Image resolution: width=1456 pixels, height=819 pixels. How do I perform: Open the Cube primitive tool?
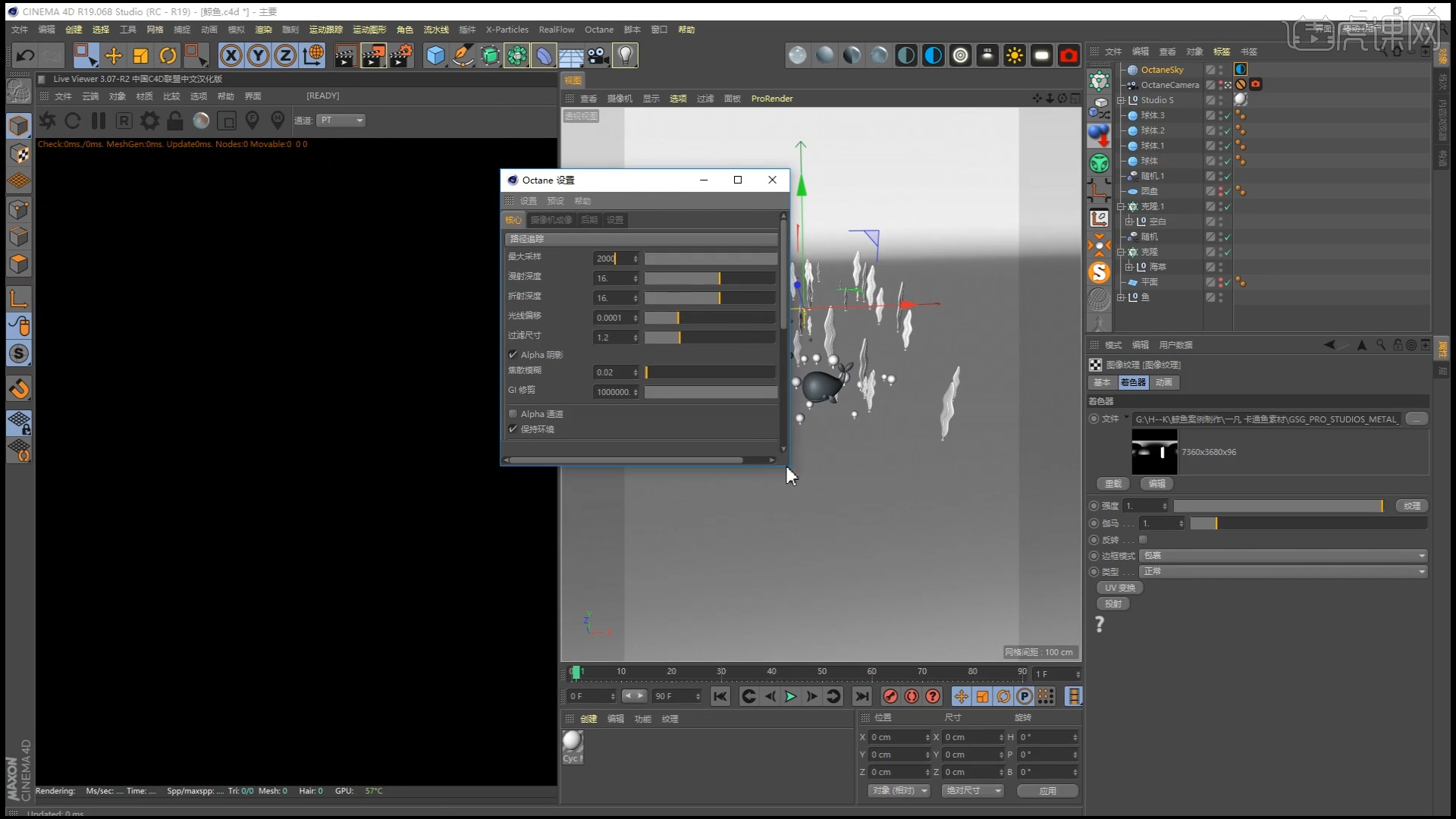435,55
